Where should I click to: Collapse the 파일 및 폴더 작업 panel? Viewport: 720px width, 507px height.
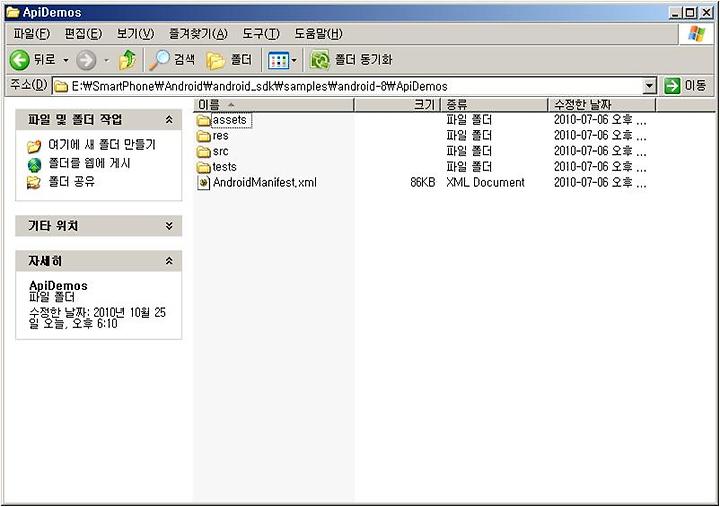pyautogui.click(x=169, y=120)
